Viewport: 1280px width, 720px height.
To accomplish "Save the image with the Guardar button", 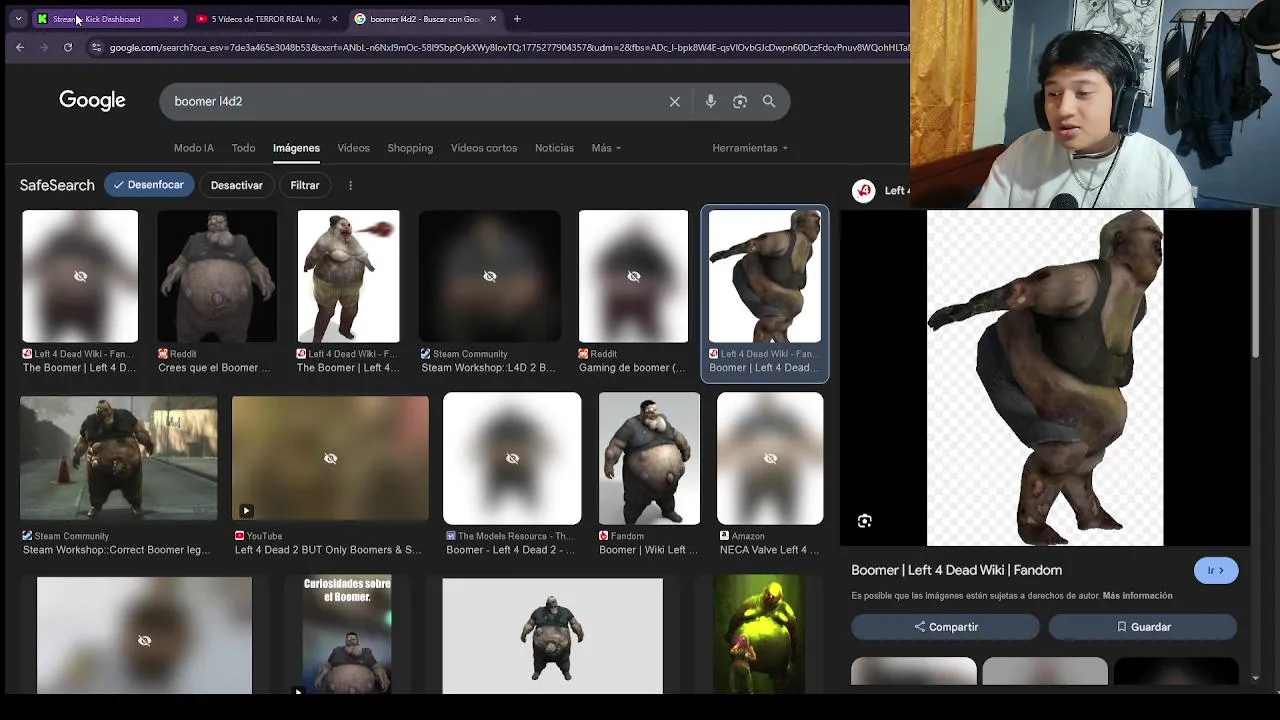I will 1143,627.
